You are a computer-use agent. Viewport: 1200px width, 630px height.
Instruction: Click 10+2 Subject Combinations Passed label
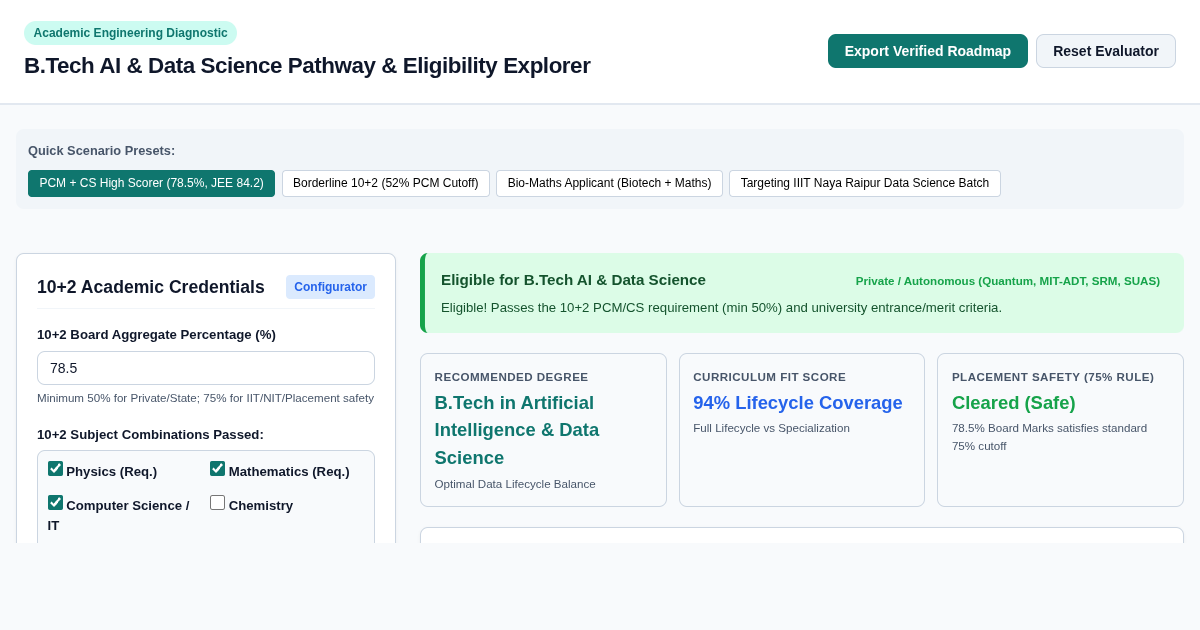150,435
